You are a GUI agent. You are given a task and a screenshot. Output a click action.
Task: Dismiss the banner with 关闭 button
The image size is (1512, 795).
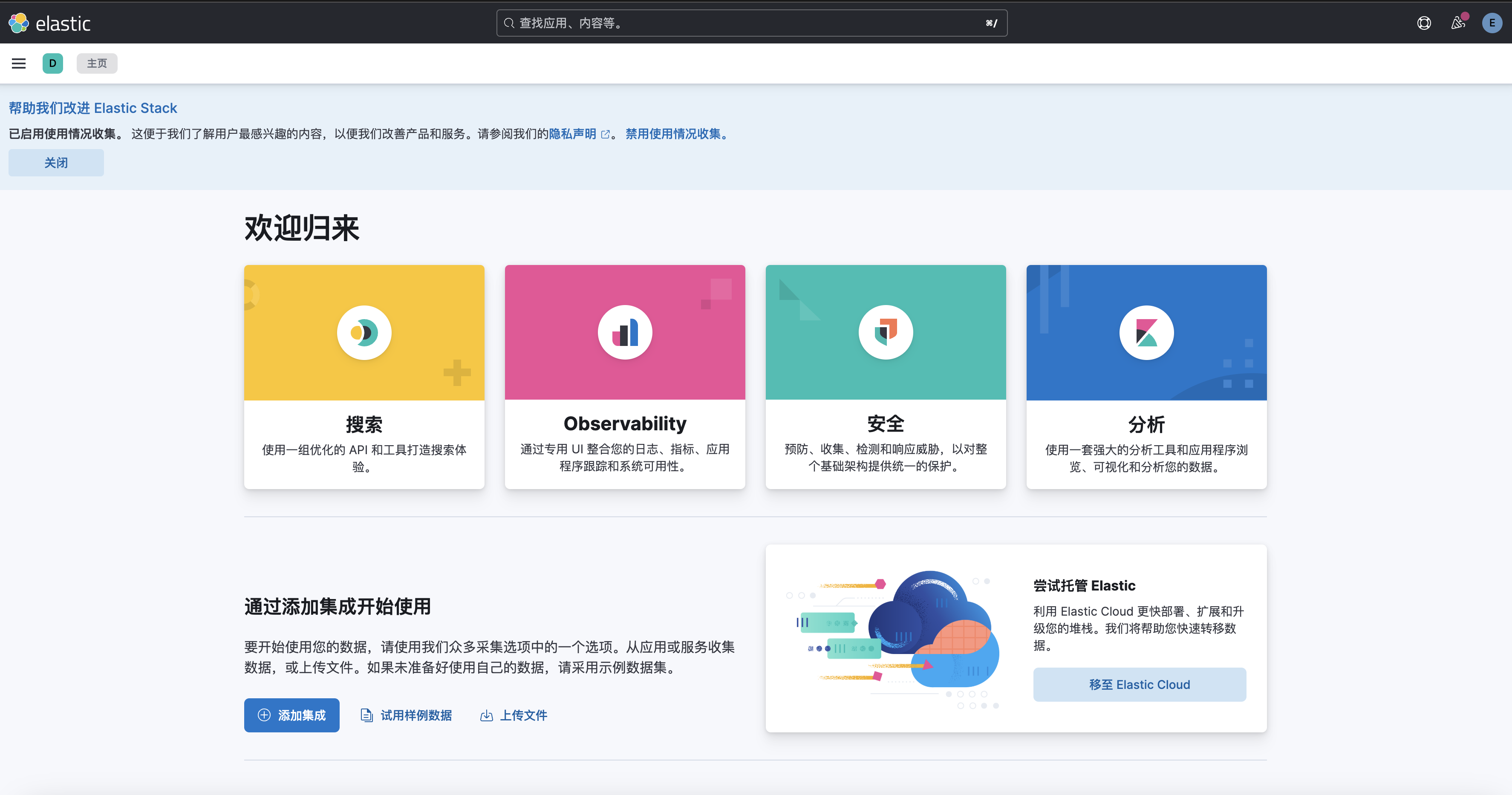(56, 162)
